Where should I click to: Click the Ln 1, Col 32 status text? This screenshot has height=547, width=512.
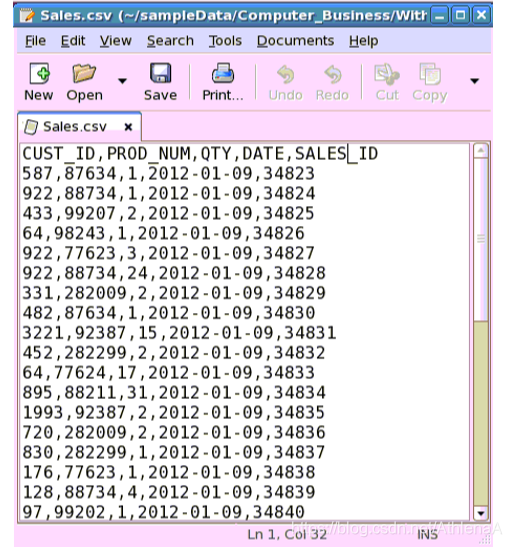287,534
